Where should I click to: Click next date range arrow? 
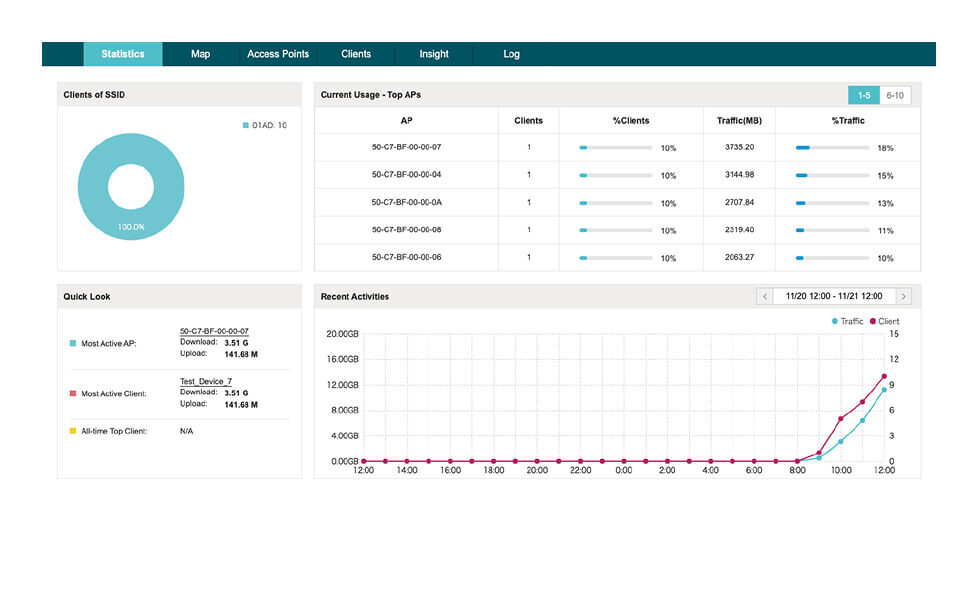click(x=903, y=297)
